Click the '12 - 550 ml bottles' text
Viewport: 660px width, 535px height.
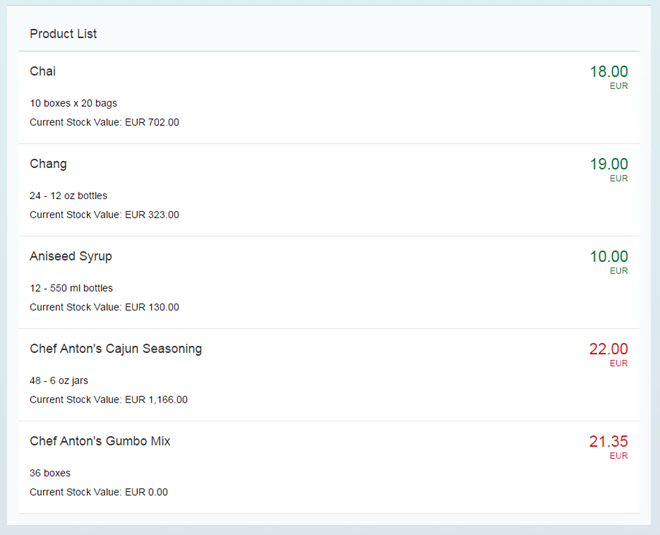71,288
